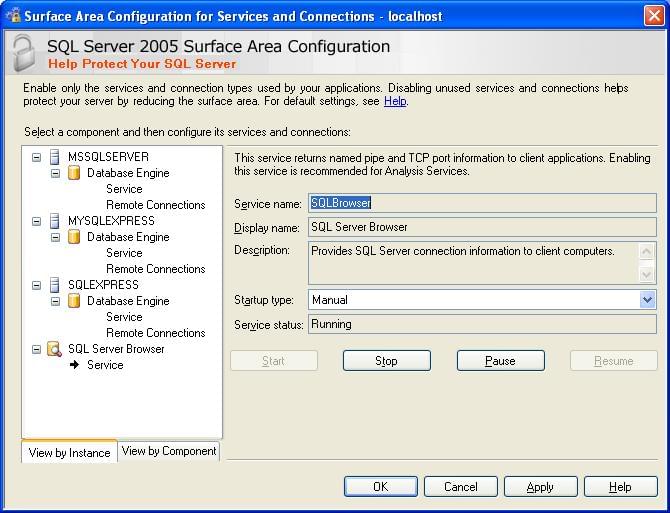Collapse the MSSQLSERVER tree node
670x513 pixels.
point(37,157)
